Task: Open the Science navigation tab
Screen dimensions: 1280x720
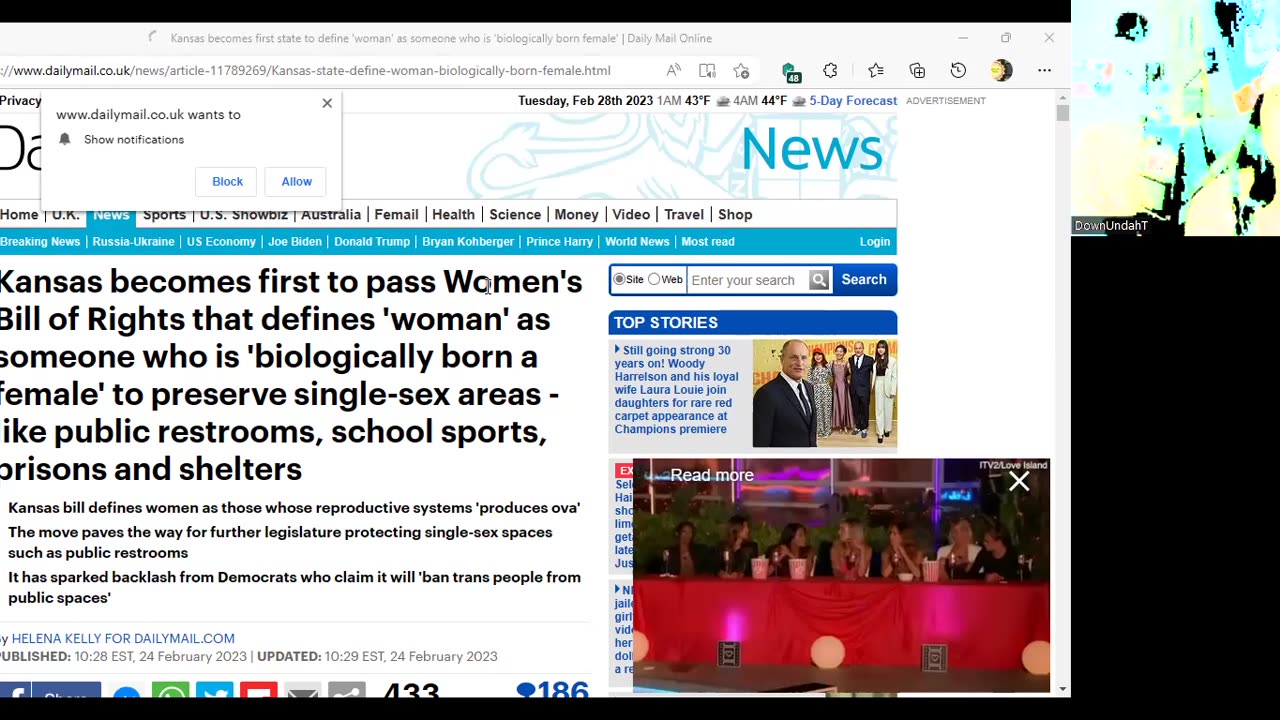Action: tap(515, 214)
